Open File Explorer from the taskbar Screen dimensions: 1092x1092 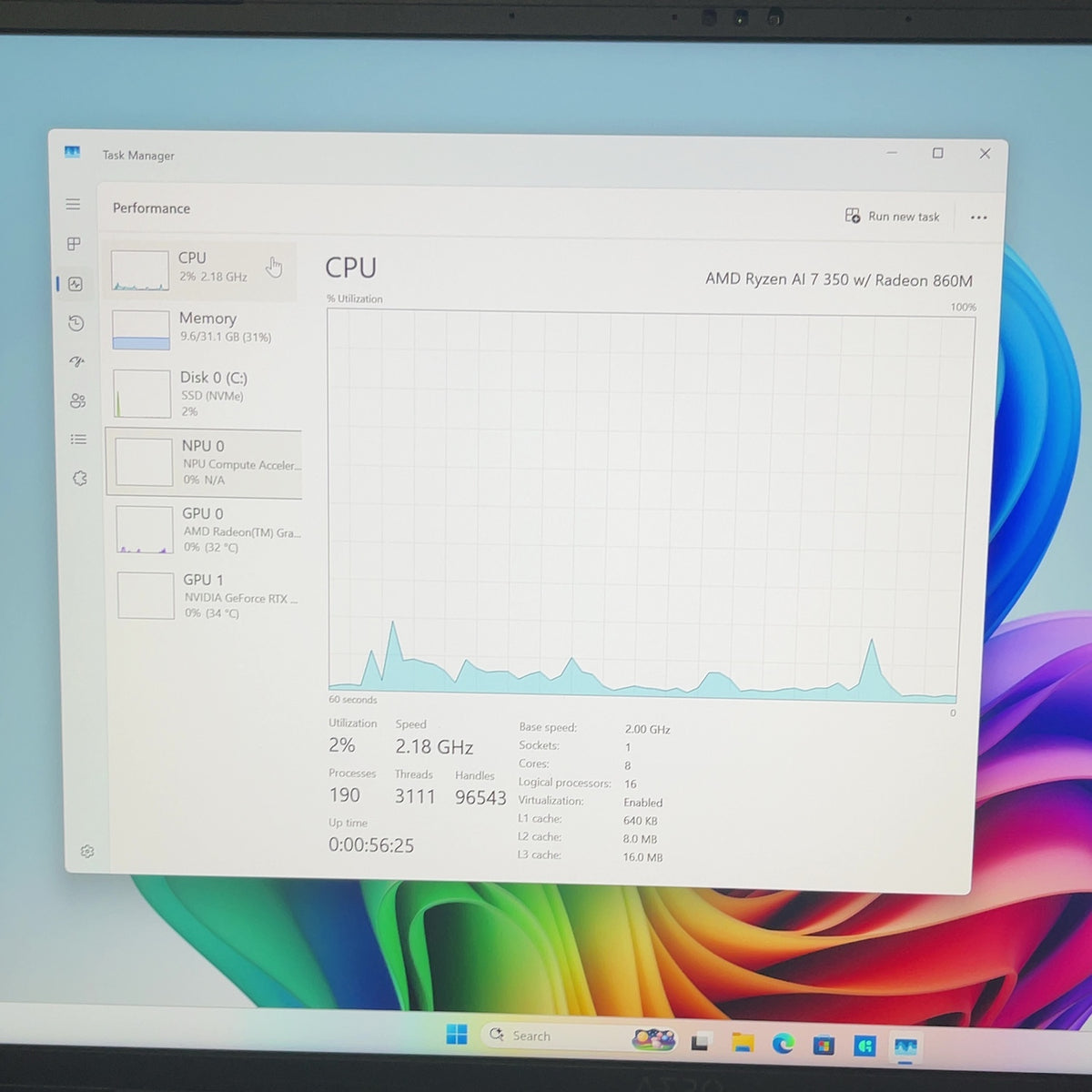click(743, 1043)
